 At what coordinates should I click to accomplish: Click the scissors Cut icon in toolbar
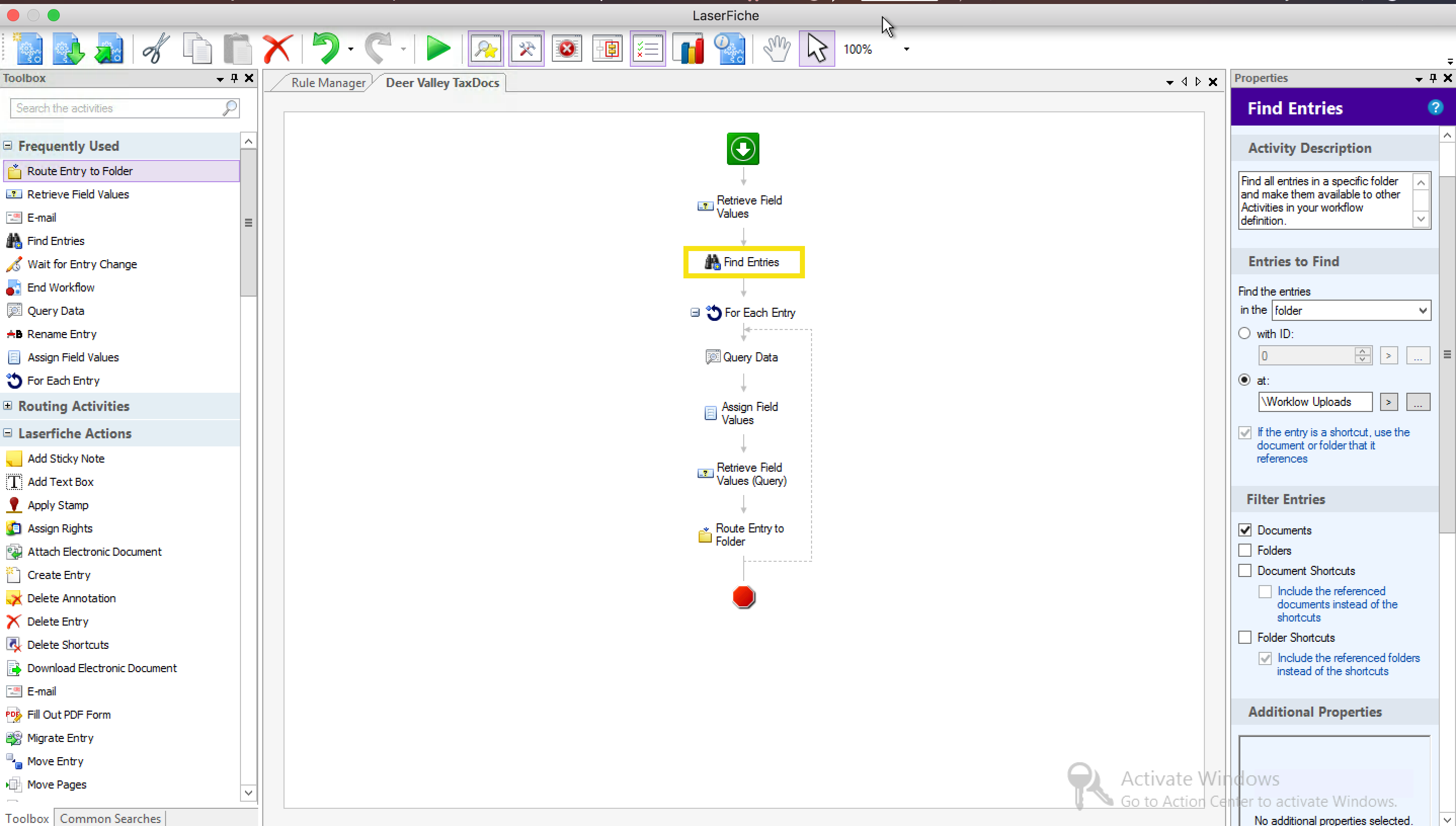156,49
